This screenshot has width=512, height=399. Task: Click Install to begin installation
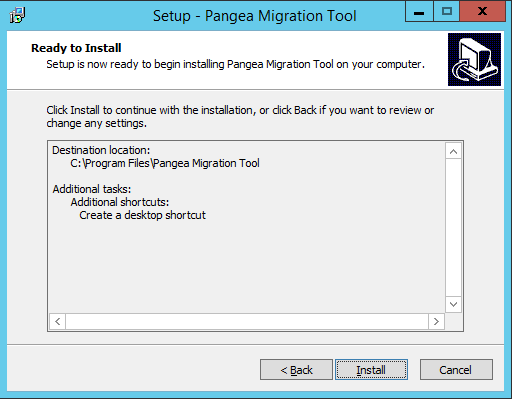coord(371,370)
